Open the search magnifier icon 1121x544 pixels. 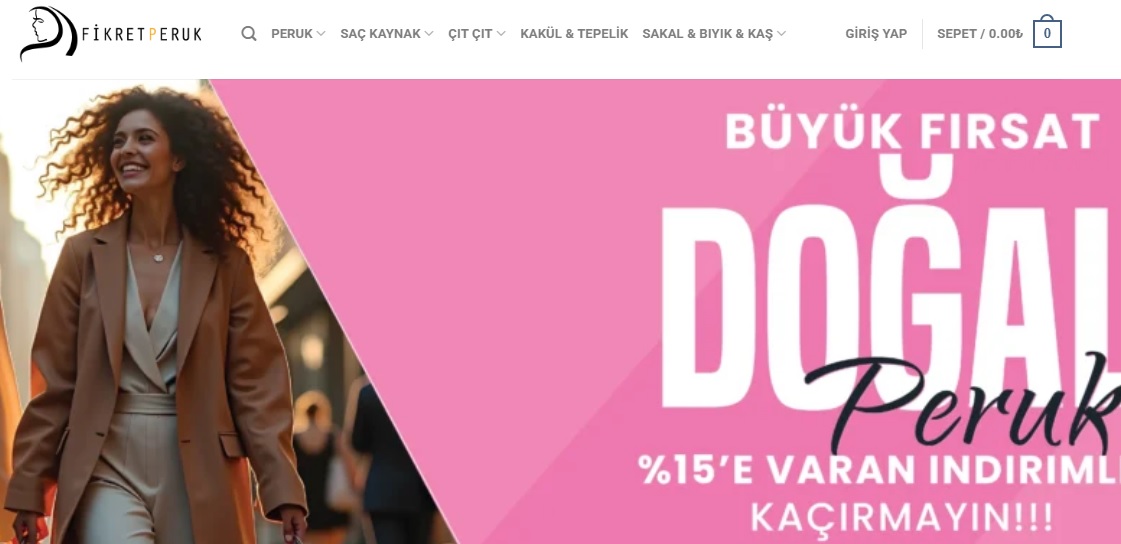pos(248,34)
